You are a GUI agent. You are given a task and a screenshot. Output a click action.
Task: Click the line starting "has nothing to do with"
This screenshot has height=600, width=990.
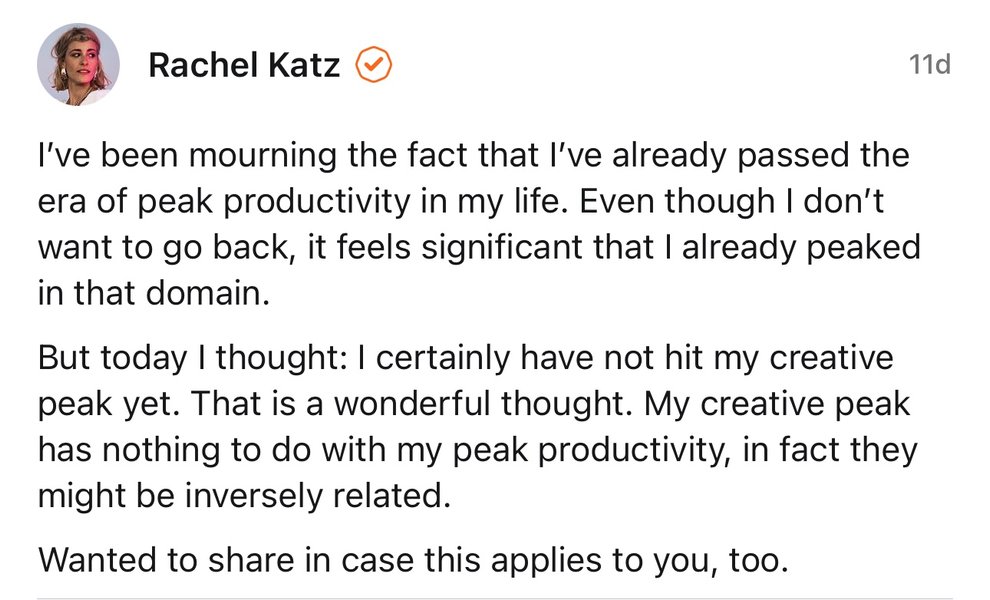(477, 449)
